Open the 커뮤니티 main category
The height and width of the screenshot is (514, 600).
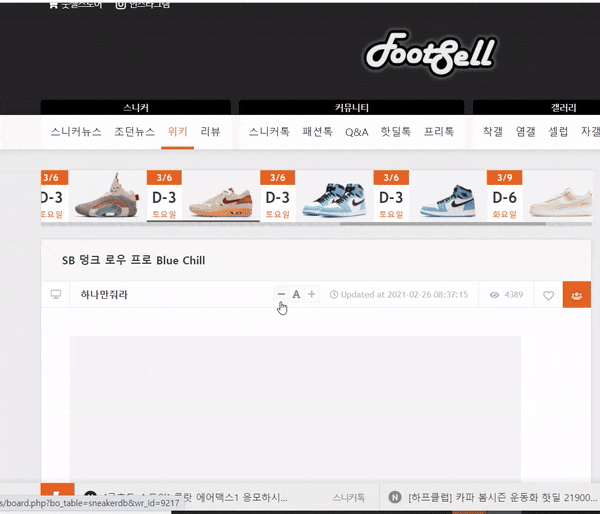352,108
